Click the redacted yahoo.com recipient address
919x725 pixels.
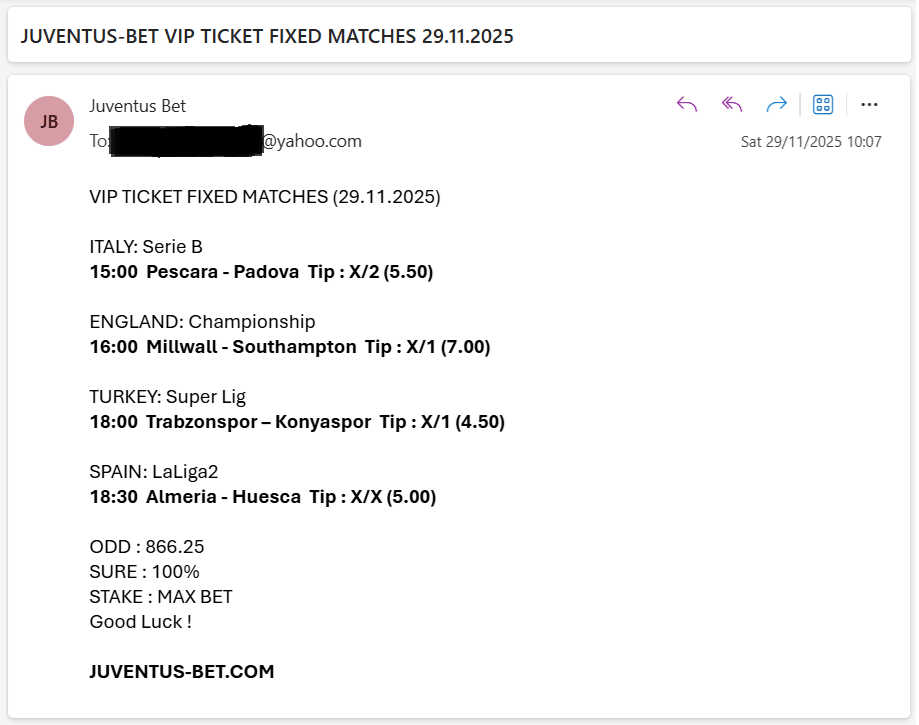tap(228, 141)
